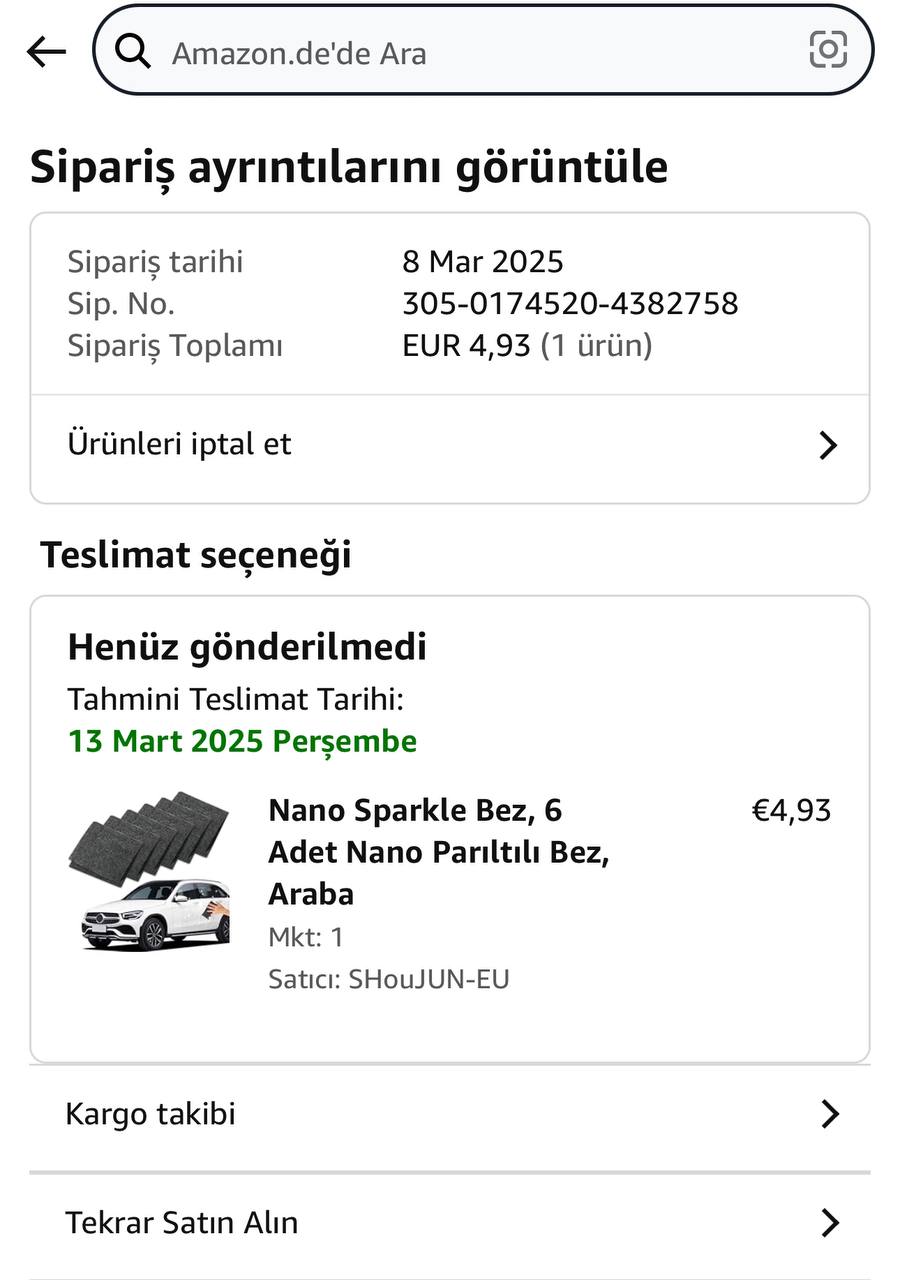
Task: Open the Ürünleri iptal et option
Action: [x=180, y=444]
